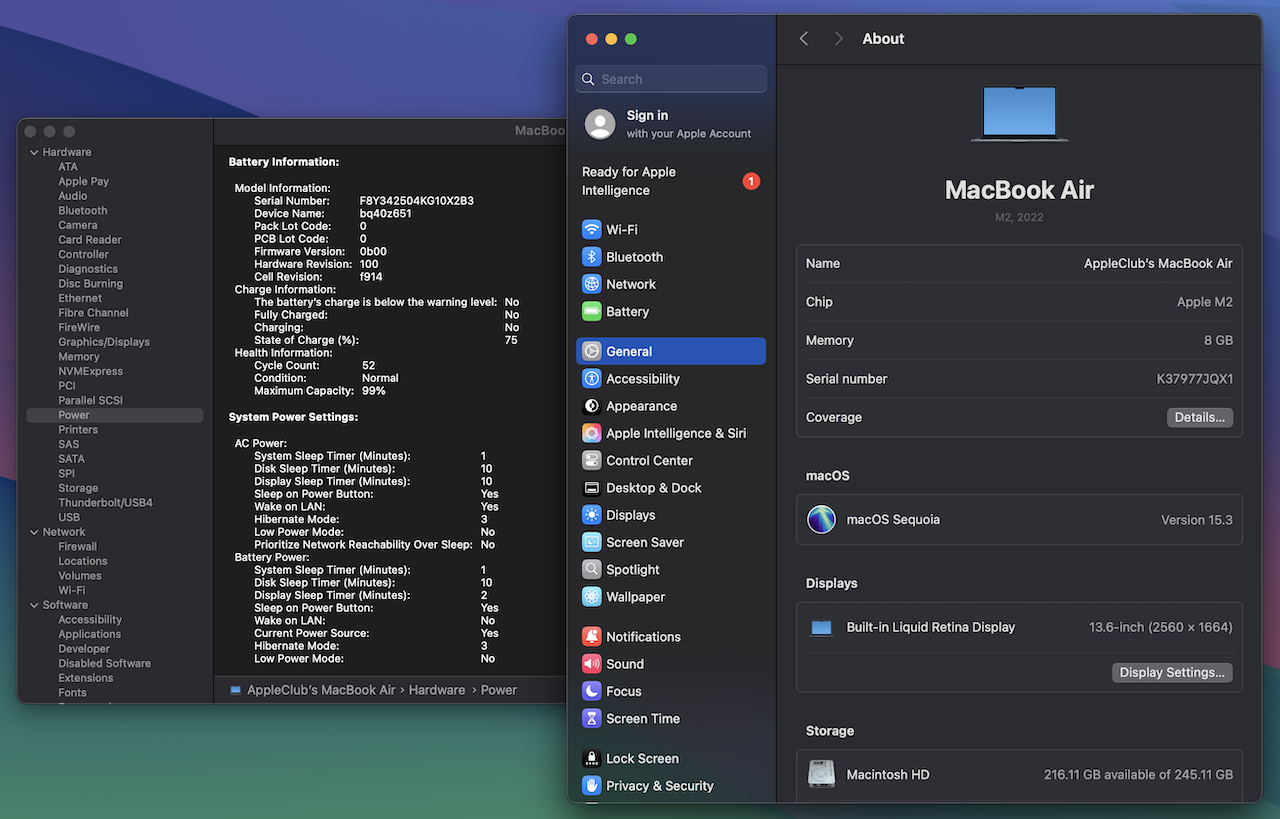Click the Built-in Liquid Retina Display icon
This screenshot has height=819, width=1280.
tap(822, 628)
